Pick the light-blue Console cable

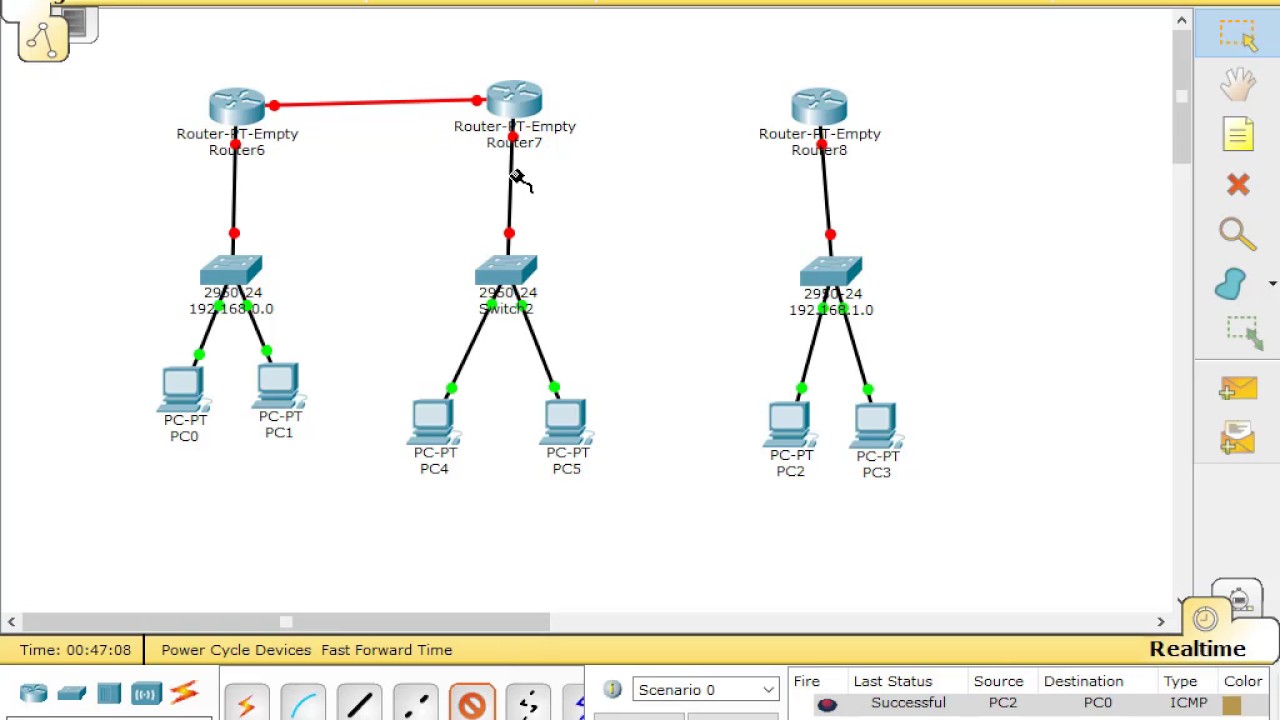point(303,703)
